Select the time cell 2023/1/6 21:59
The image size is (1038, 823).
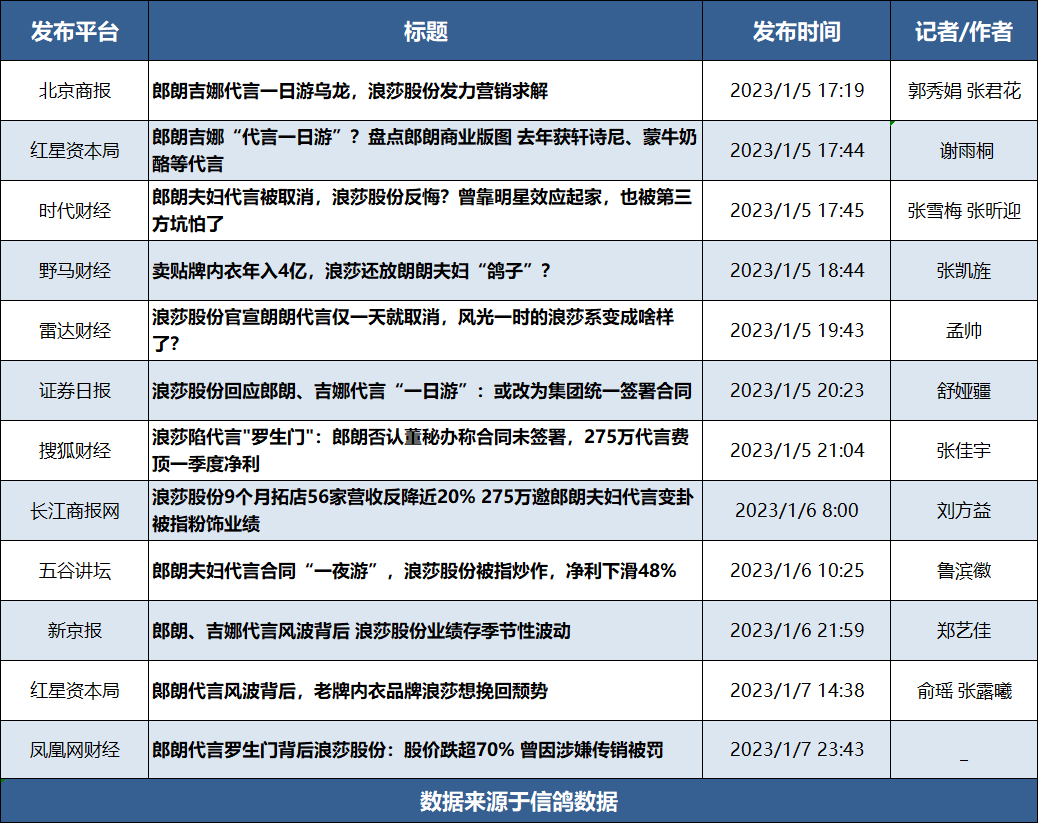point(796,630)
